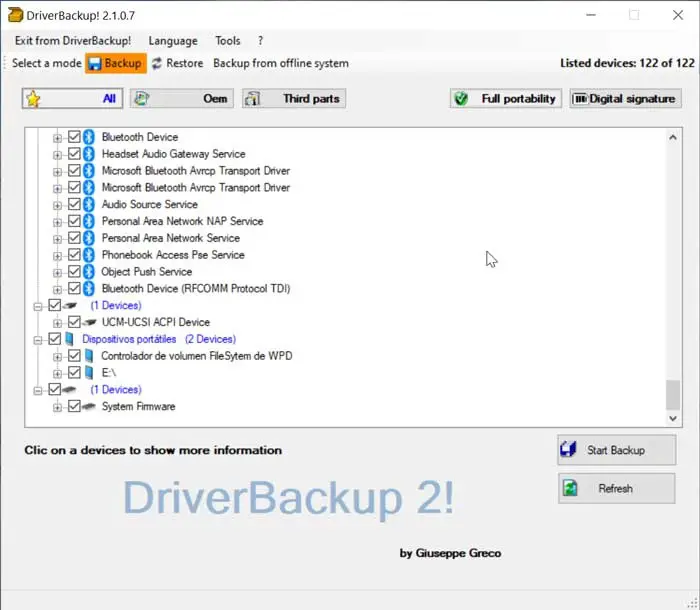700x610 pixels.
Task: Click the star icon on All filter
Action: 33,99
